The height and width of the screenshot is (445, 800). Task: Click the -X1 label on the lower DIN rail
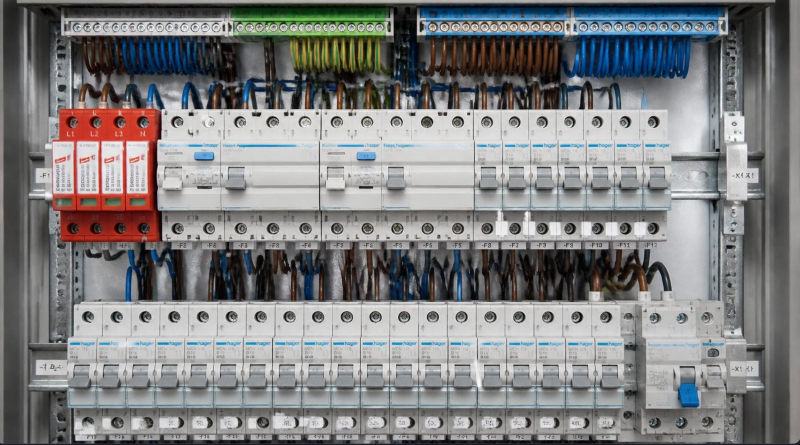tap(743, 368)
